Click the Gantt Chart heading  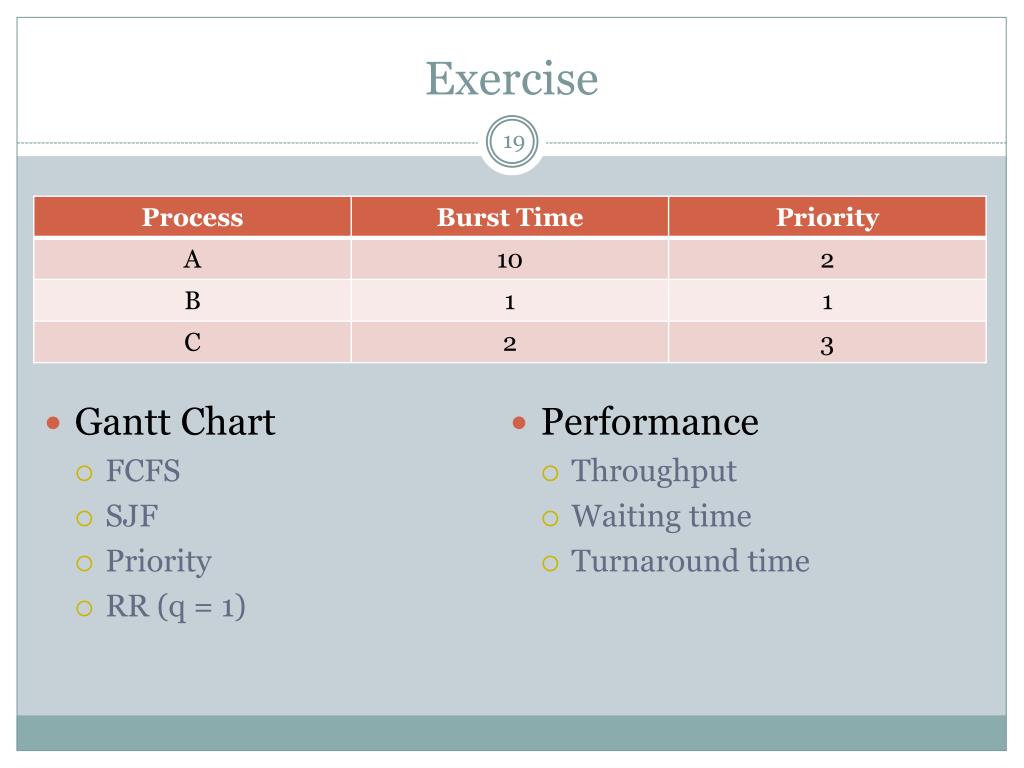[x=175, y=422]
